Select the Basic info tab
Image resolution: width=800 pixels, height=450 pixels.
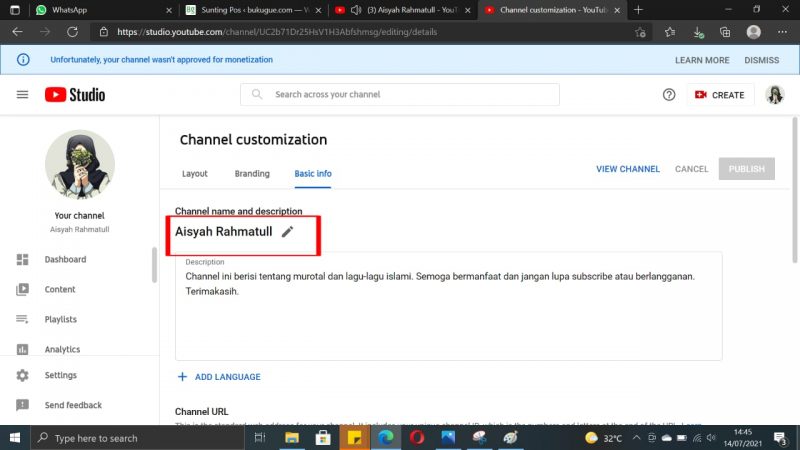coord(313,173)
